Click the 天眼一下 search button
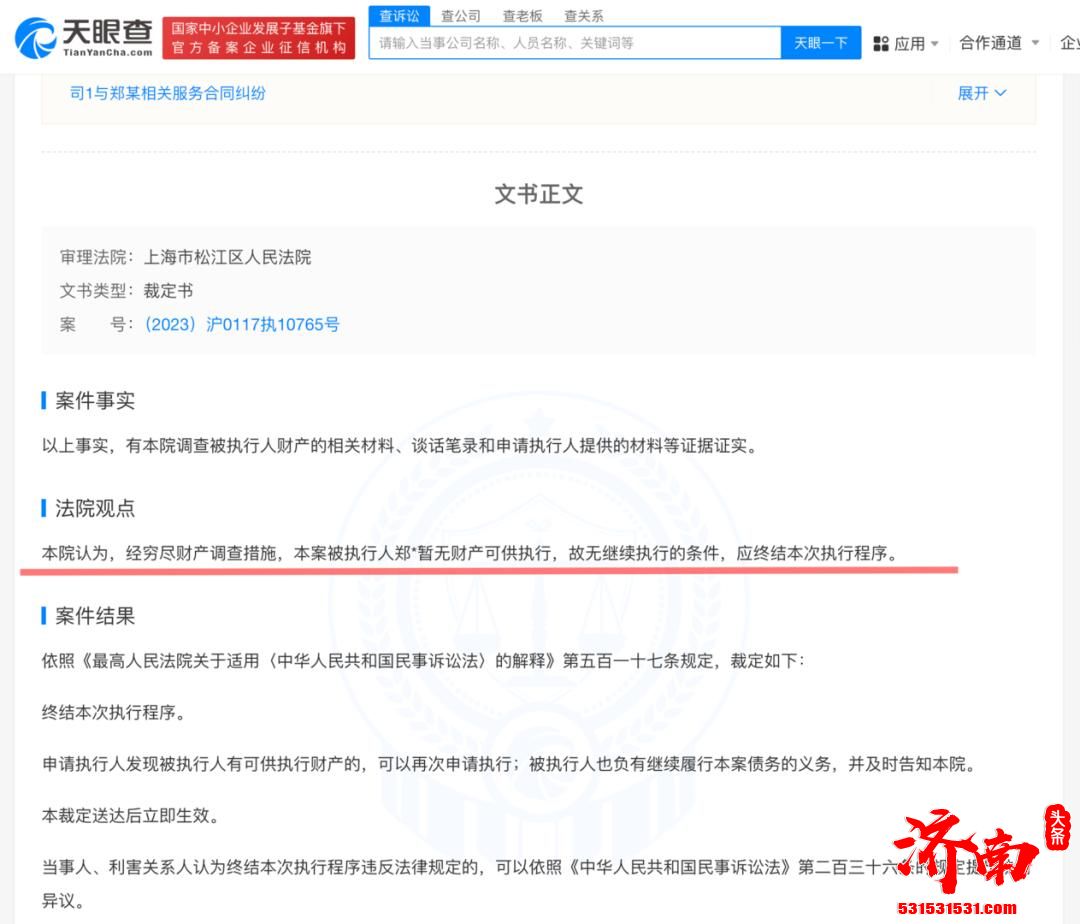The image size is (1080, 924). (820, 43)
